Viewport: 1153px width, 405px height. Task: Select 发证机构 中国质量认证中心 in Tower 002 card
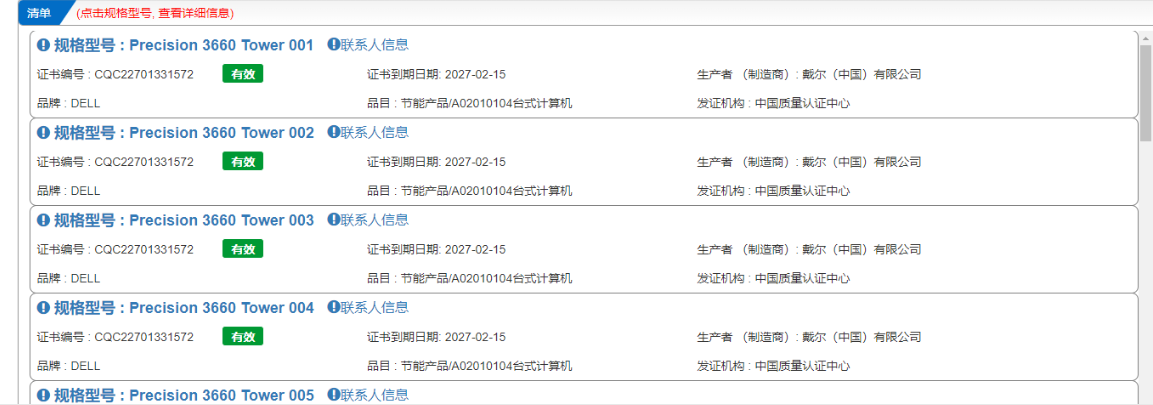coord(774,191)
